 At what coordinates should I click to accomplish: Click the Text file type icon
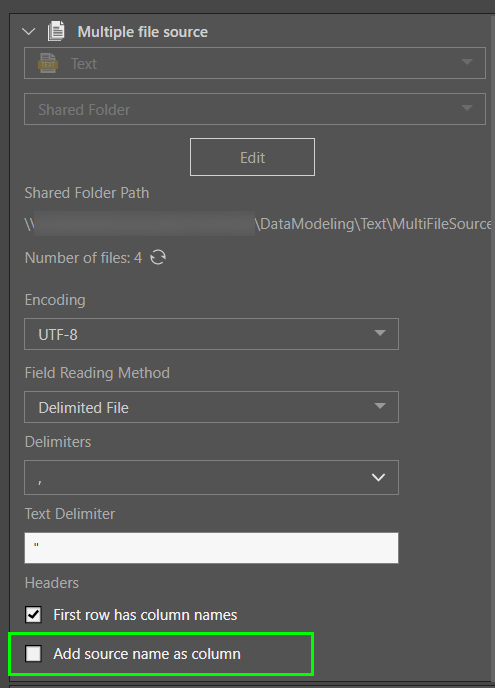click(x=47, y=64)
